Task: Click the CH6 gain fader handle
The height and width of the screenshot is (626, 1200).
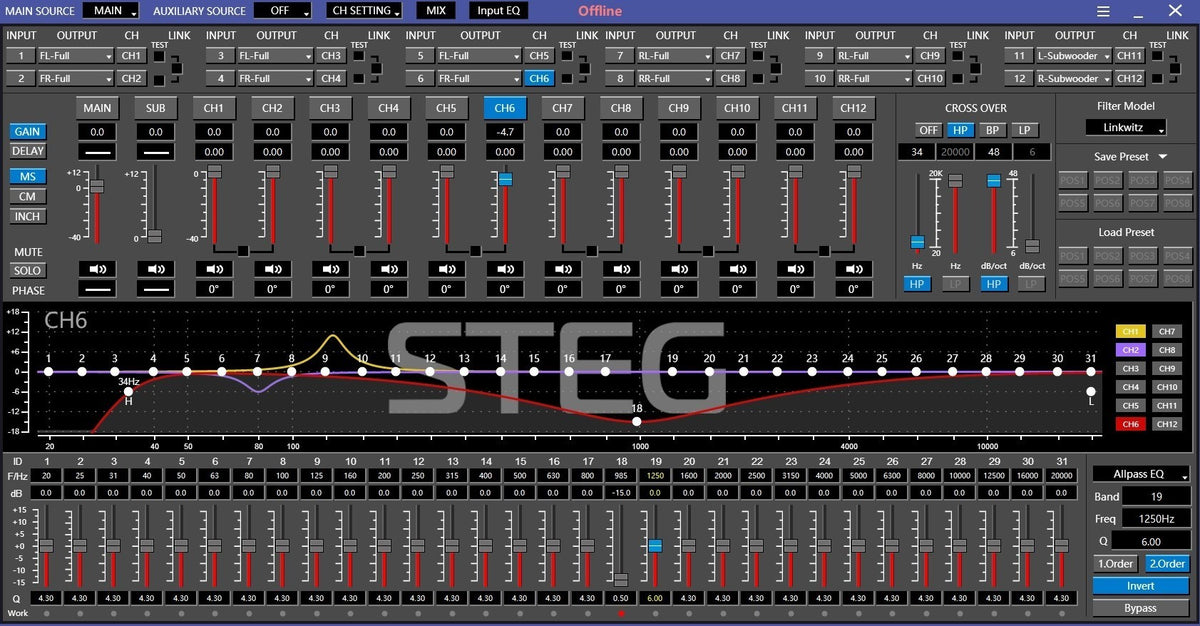Action: click(x=505, y=179)
